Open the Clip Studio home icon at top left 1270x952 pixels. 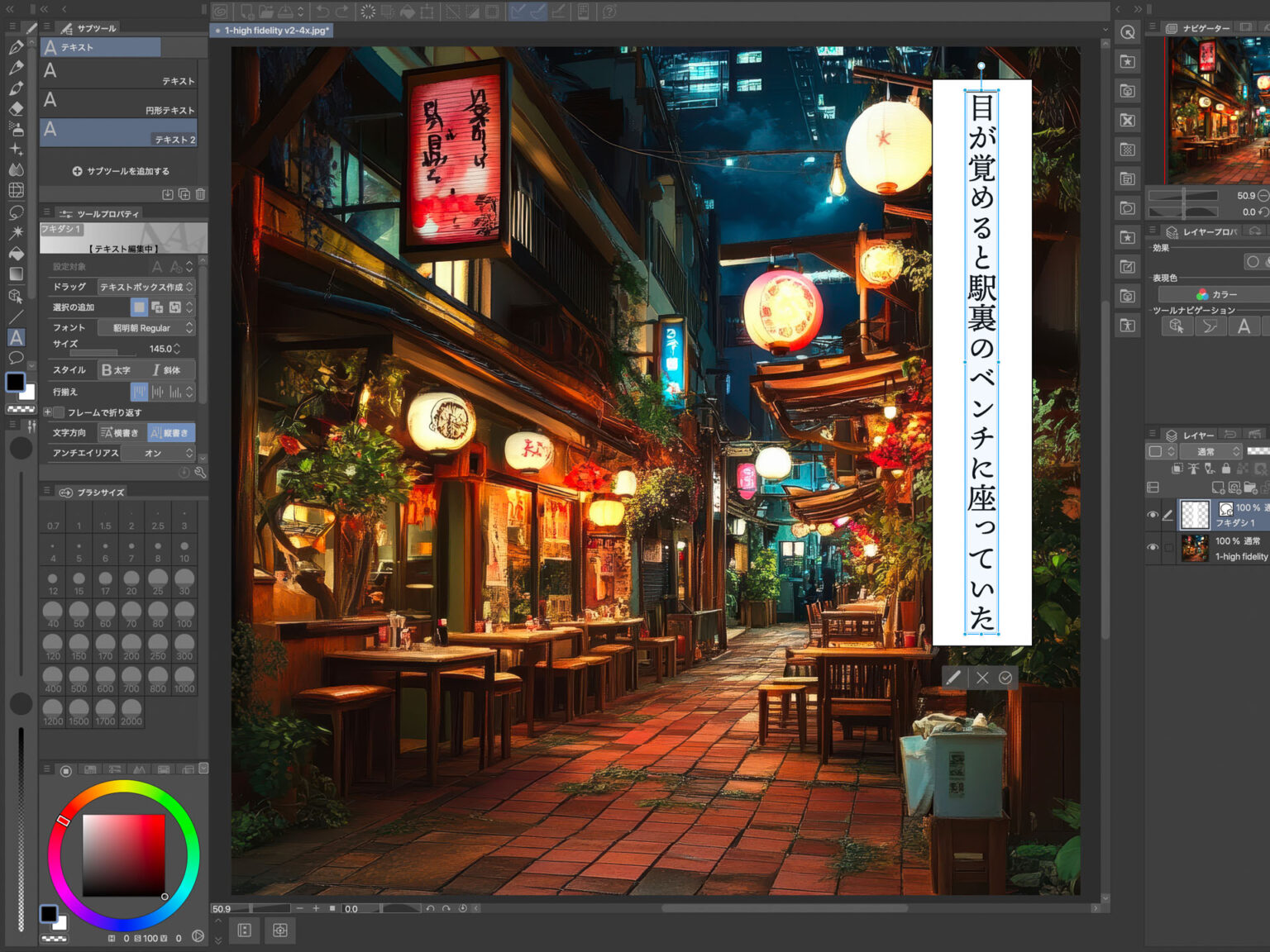tap(220, 11)
